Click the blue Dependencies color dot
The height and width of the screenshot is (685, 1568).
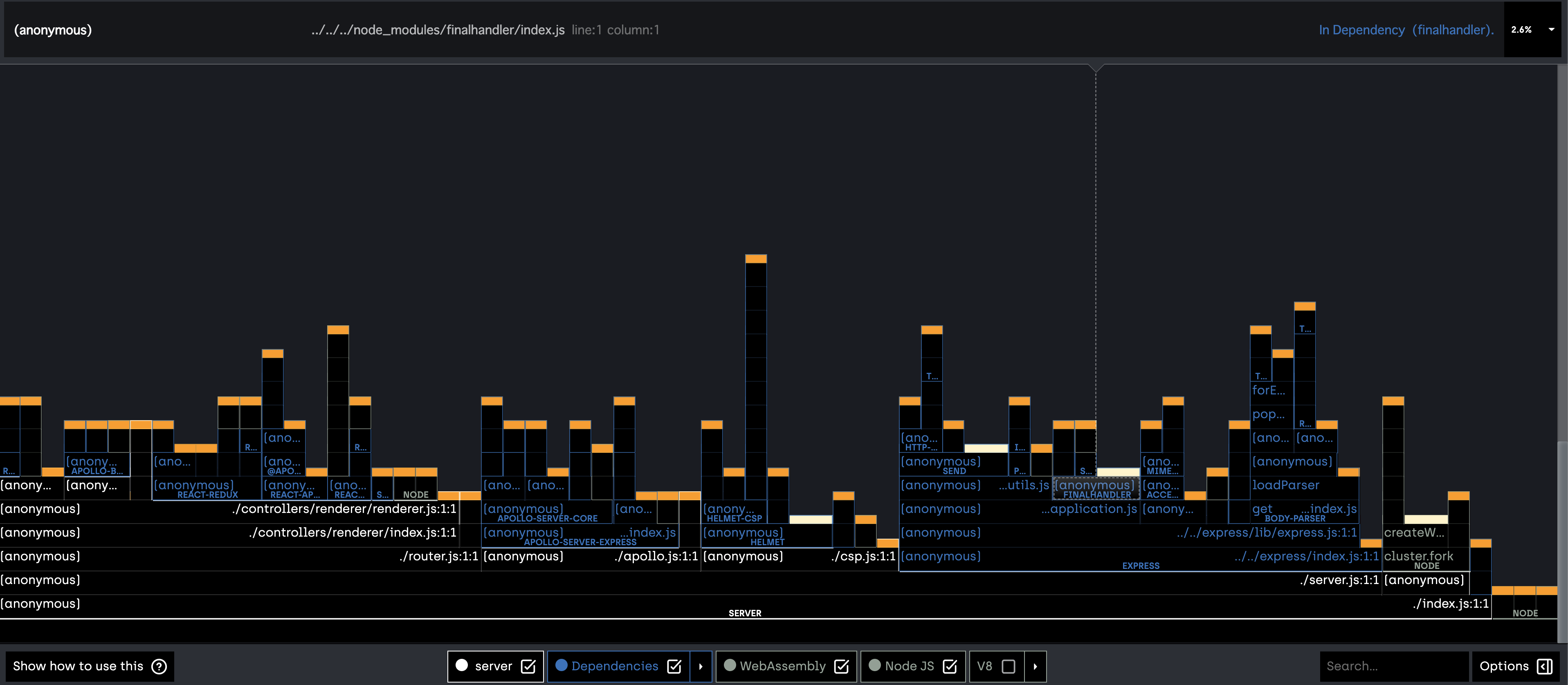561,665
